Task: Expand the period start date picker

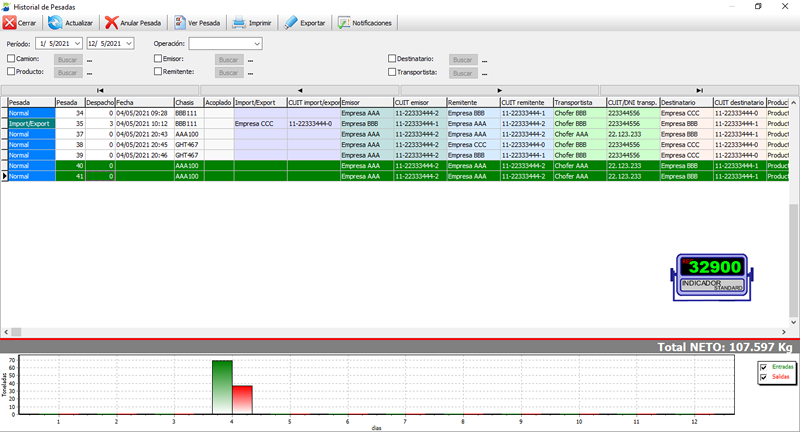Action: point(76,44)
